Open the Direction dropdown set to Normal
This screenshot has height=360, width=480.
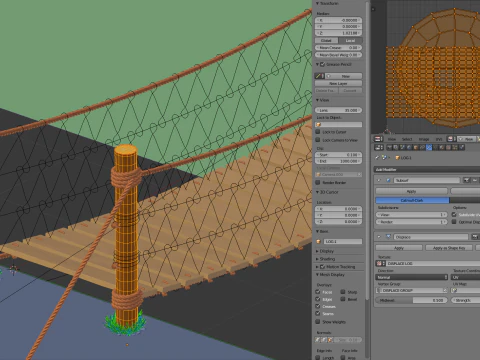412,277
